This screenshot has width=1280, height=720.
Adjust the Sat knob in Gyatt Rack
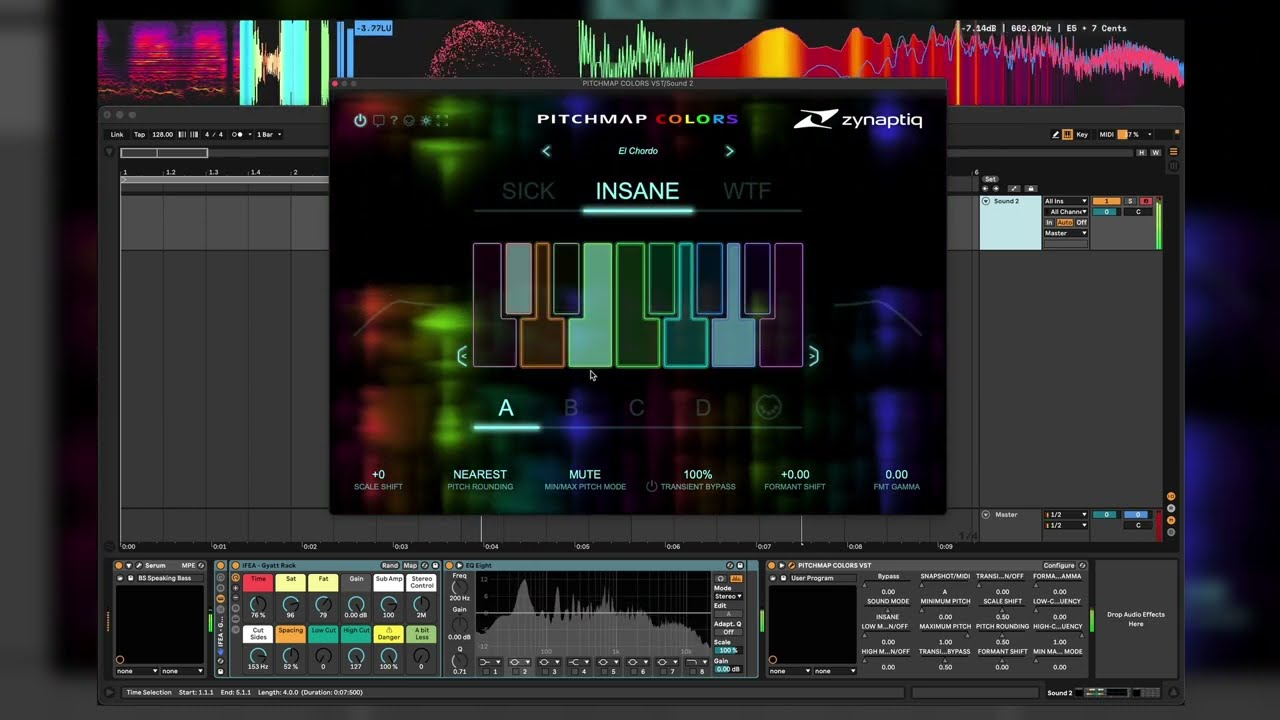[290, 605]
